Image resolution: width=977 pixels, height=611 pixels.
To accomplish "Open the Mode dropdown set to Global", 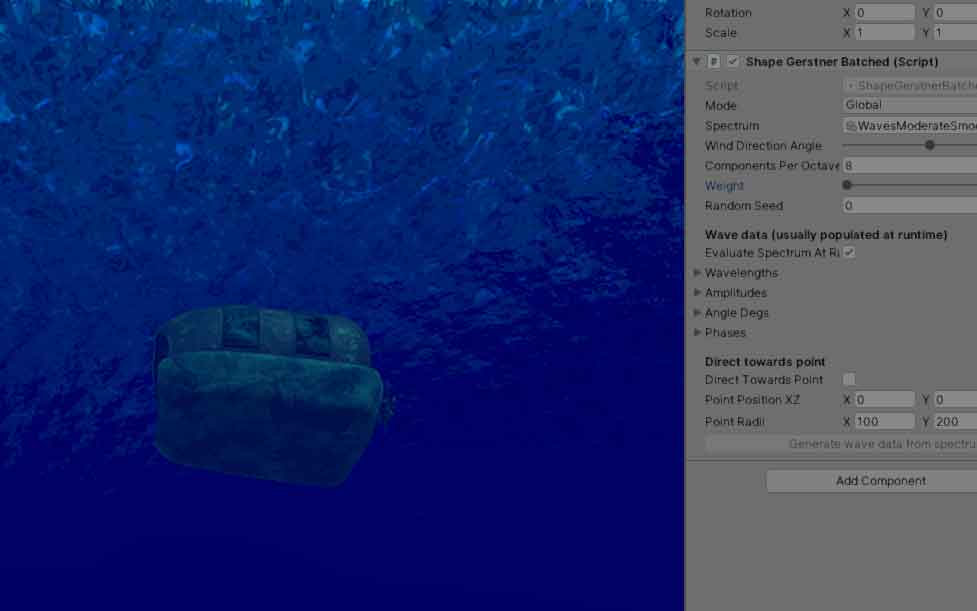I will coord(900,104).
